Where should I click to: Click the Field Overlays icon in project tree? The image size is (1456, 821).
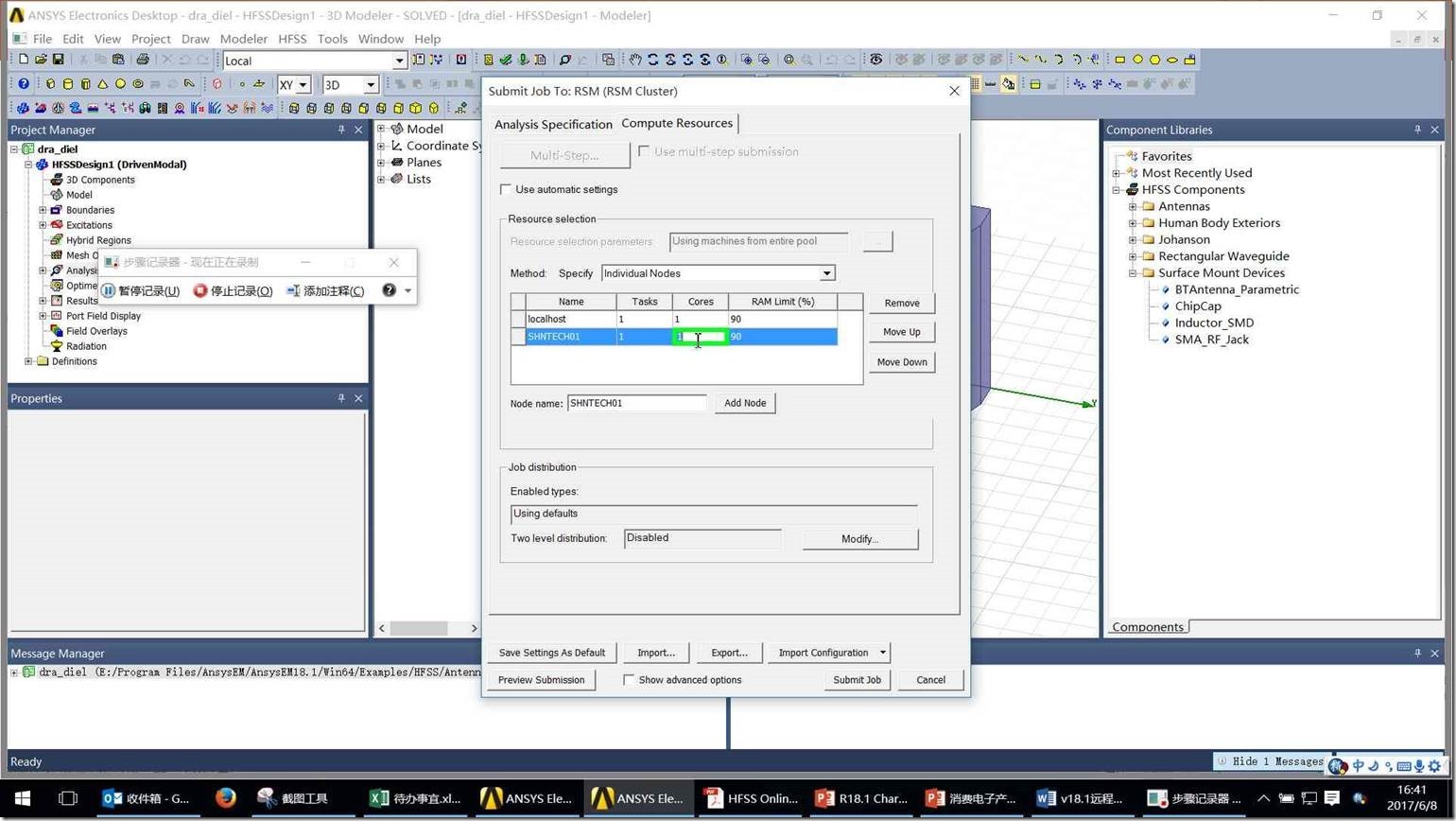pyautogui.click(x=57, y=331)
